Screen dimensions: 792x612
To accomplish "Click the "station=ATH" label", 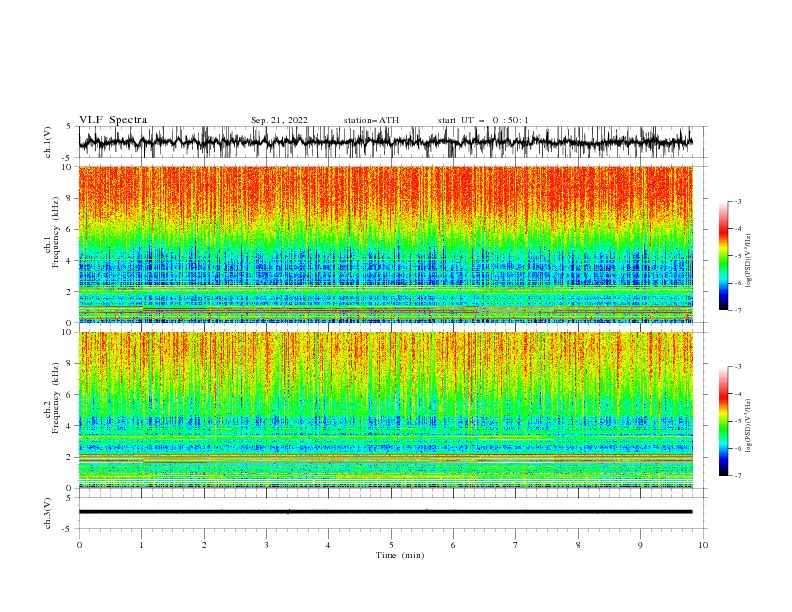I will 371,120.
